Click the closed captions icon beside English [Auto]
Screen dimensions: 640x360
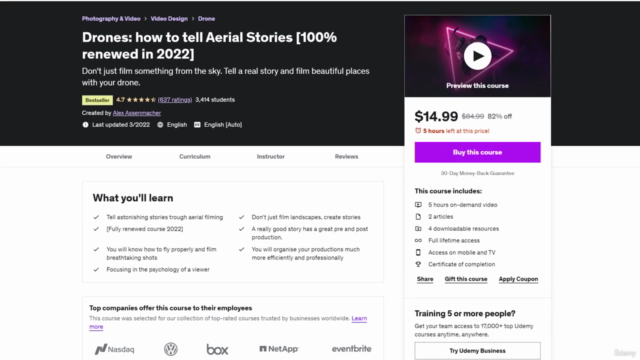pyautogui.click(x=197, y=125)
